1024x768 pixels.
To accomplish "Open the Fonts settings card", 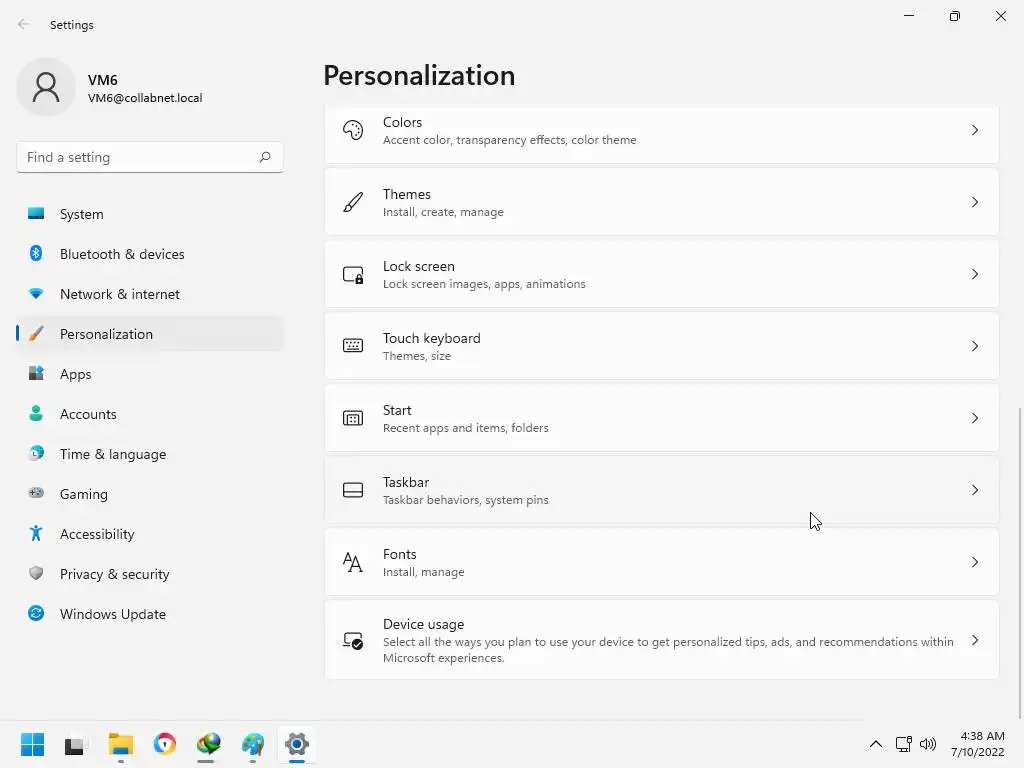I will point(662,562).
